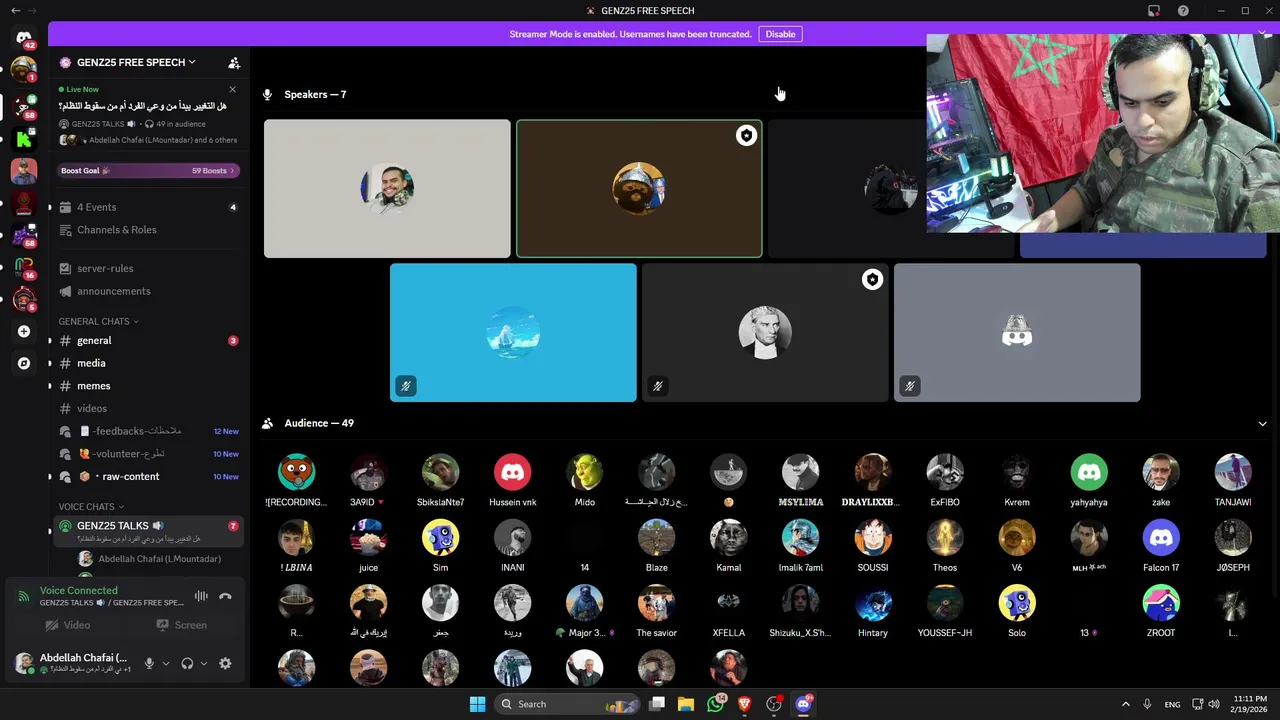Open the Boost Goal progress bar
This screenshot has width=1280, height=720.
pos(148,171)
